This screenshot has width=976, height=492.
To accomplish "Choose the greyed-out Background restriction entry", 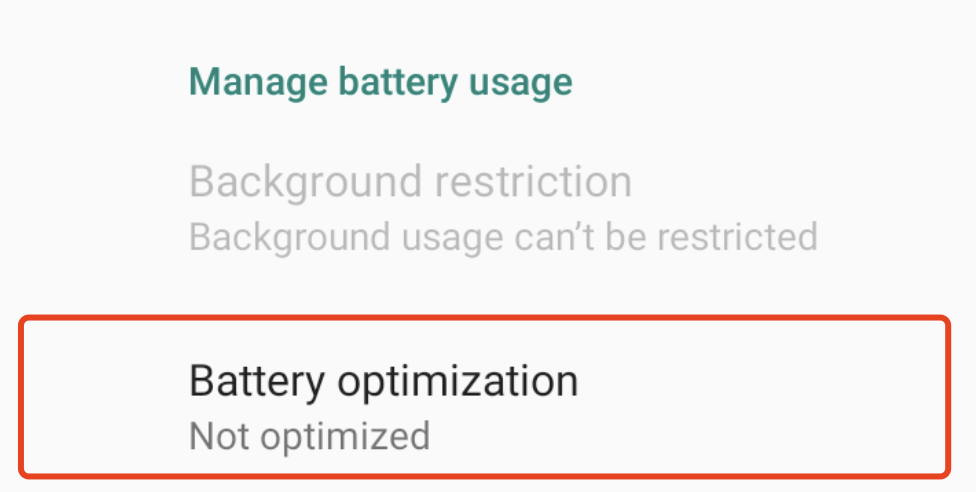I will click(x=410, y=208).
